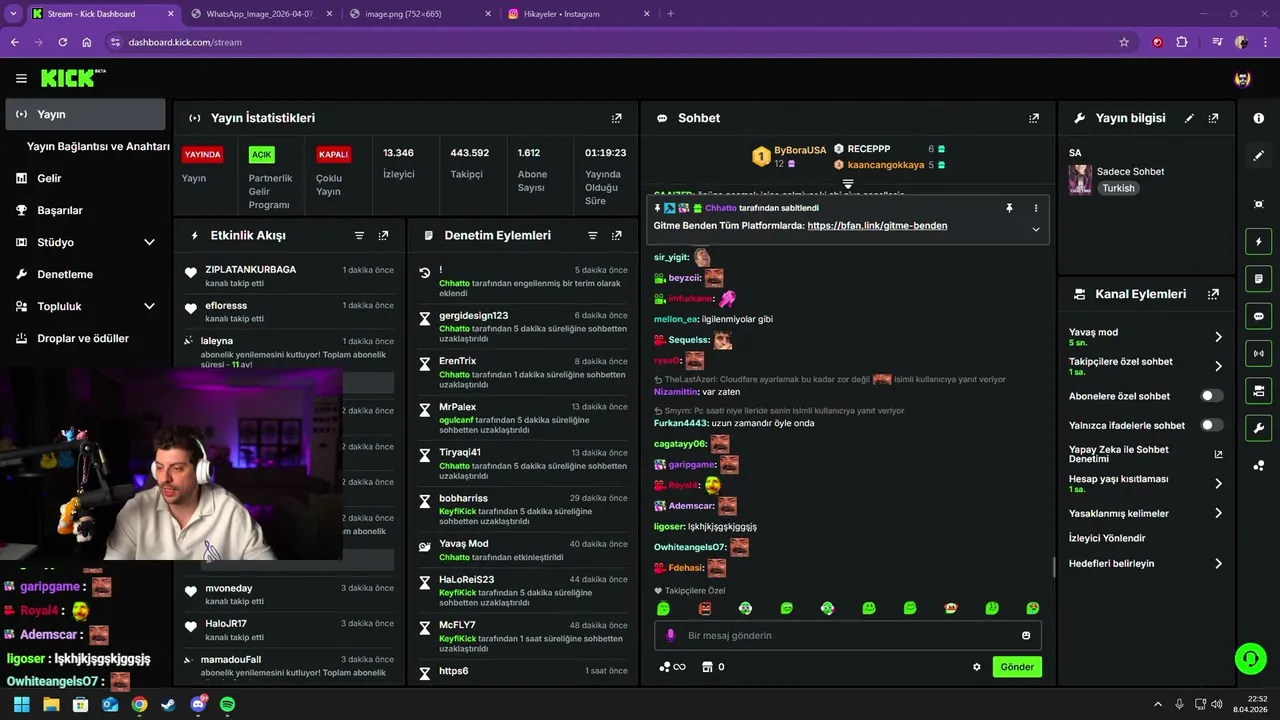1280x720 pixels.
Task: Pop out the Denetim Eylemleri panel
Action: point(617,236)
